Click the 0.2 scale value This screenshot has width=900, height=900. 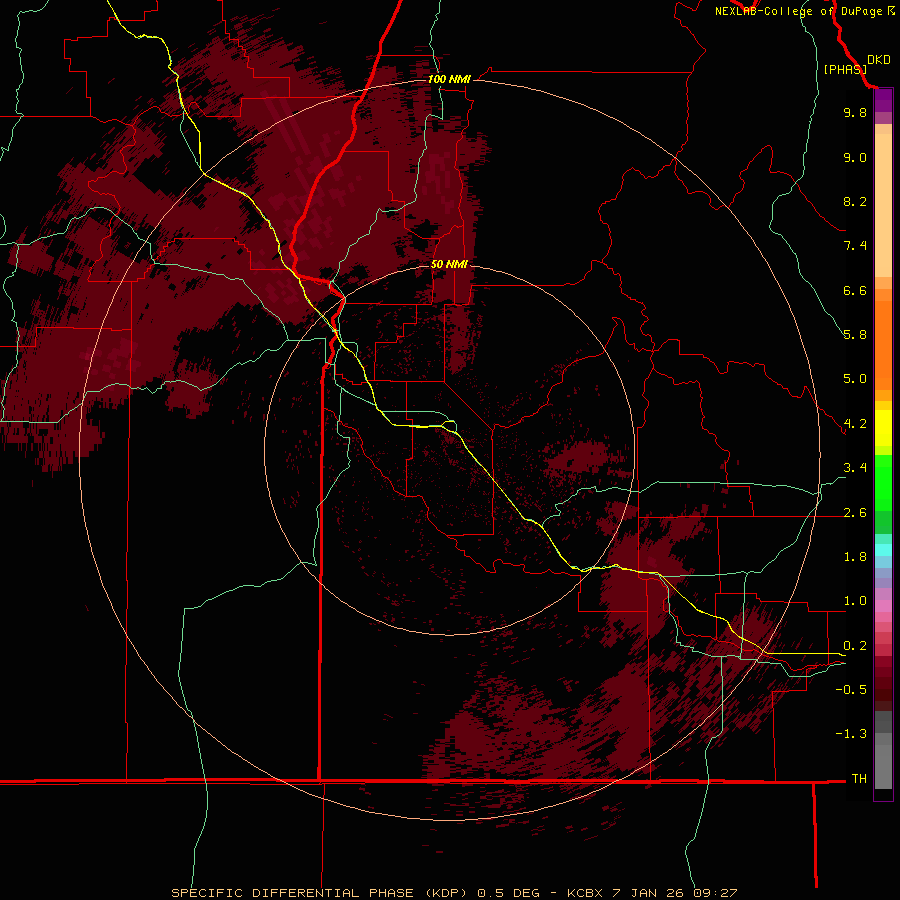pyautogui.click(x=855, y=646)
